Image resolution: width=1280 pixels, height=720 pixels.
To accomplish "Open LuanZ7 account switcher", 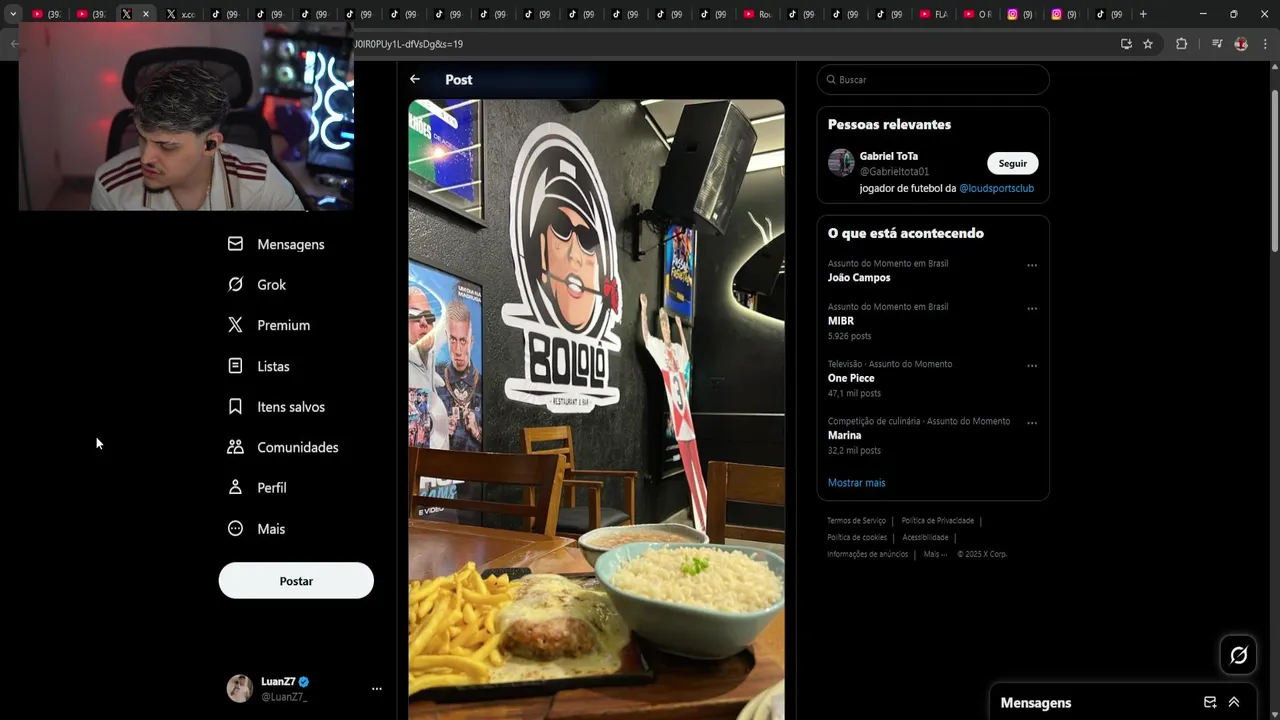I will click(x=304, y=688).
